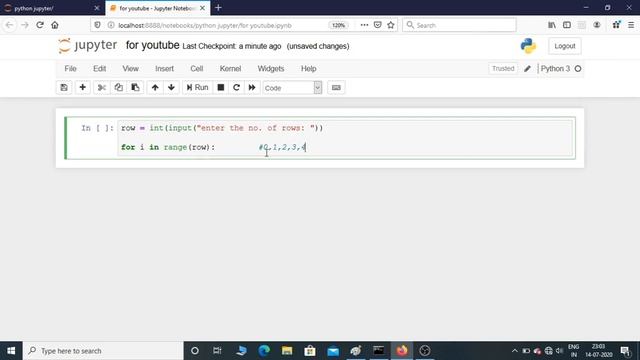This screenshot has width=640, height=360.
Task: Click the pencil edit-mode indicator icon
Action: click(527, 69)
